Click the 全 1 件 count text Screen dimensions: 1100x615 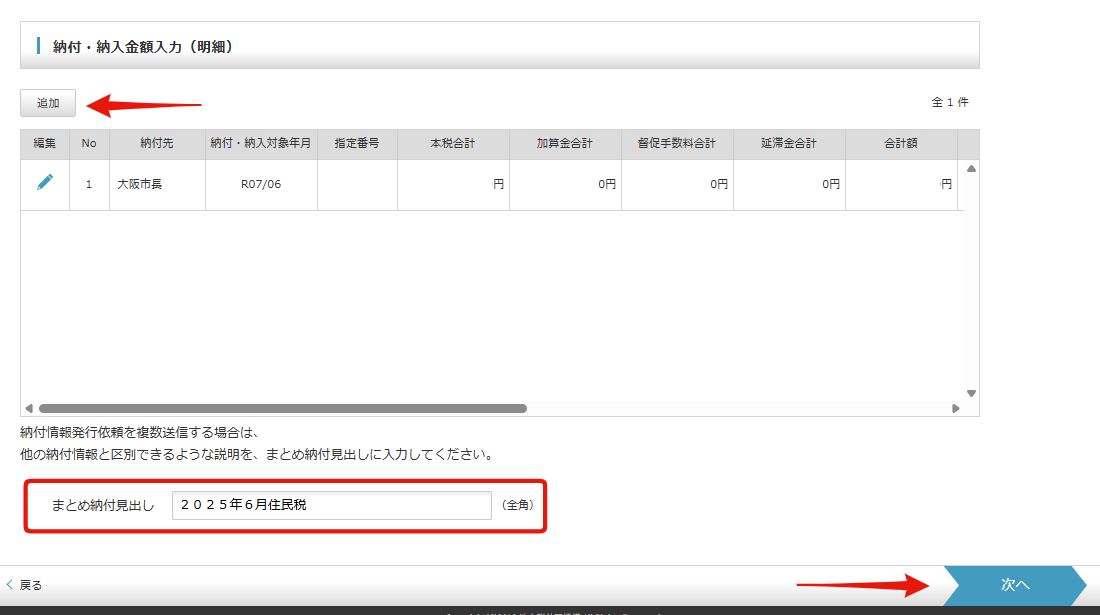pyautogui.click(x=950, y=102)
